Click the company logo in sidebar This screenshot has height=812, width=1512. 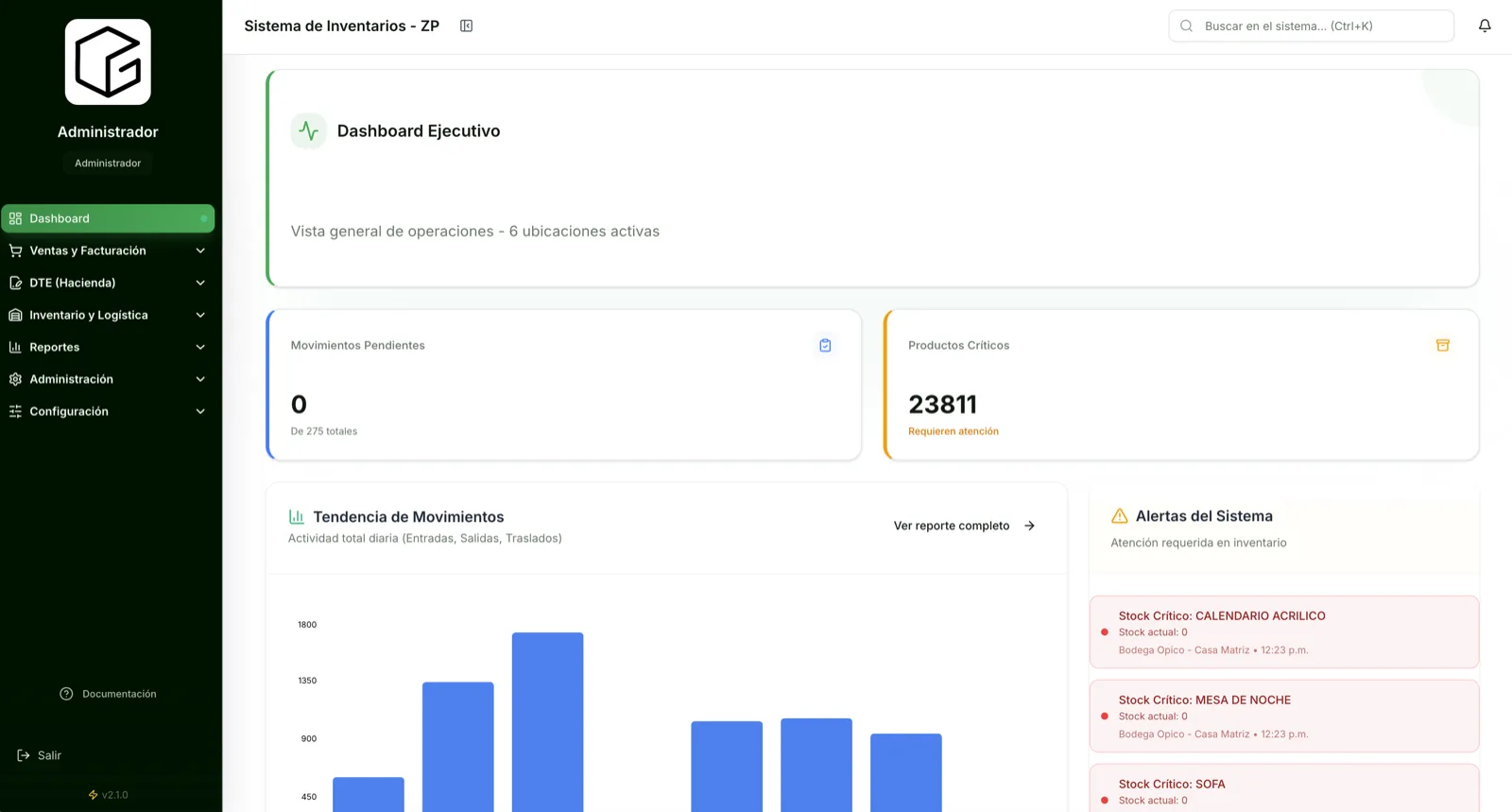coord(108,61)
